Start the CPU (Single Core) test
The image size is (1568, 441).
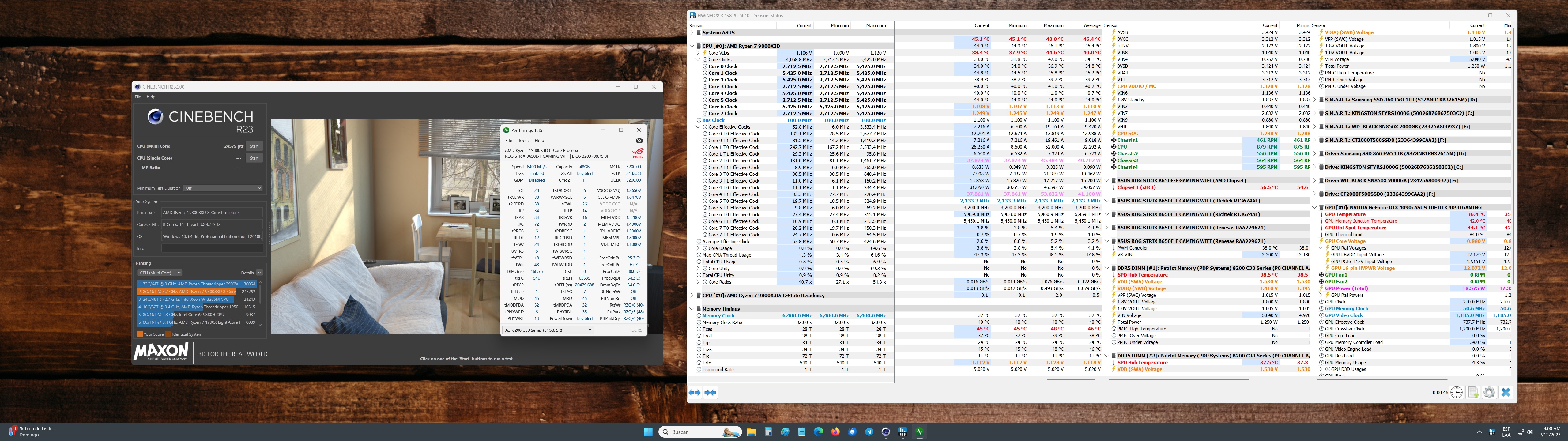[254, 158]
